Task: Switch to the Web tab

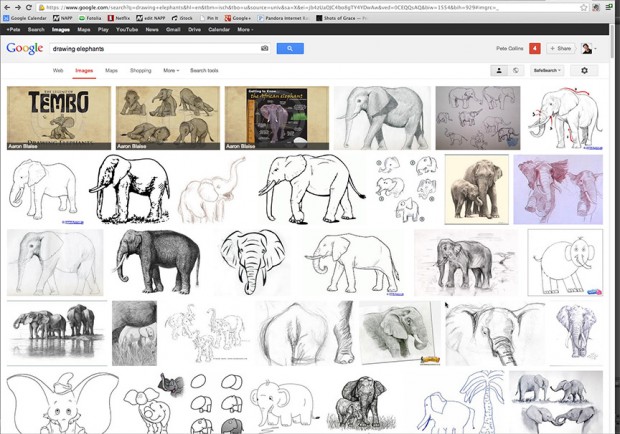Action: [x=58, y=70]
